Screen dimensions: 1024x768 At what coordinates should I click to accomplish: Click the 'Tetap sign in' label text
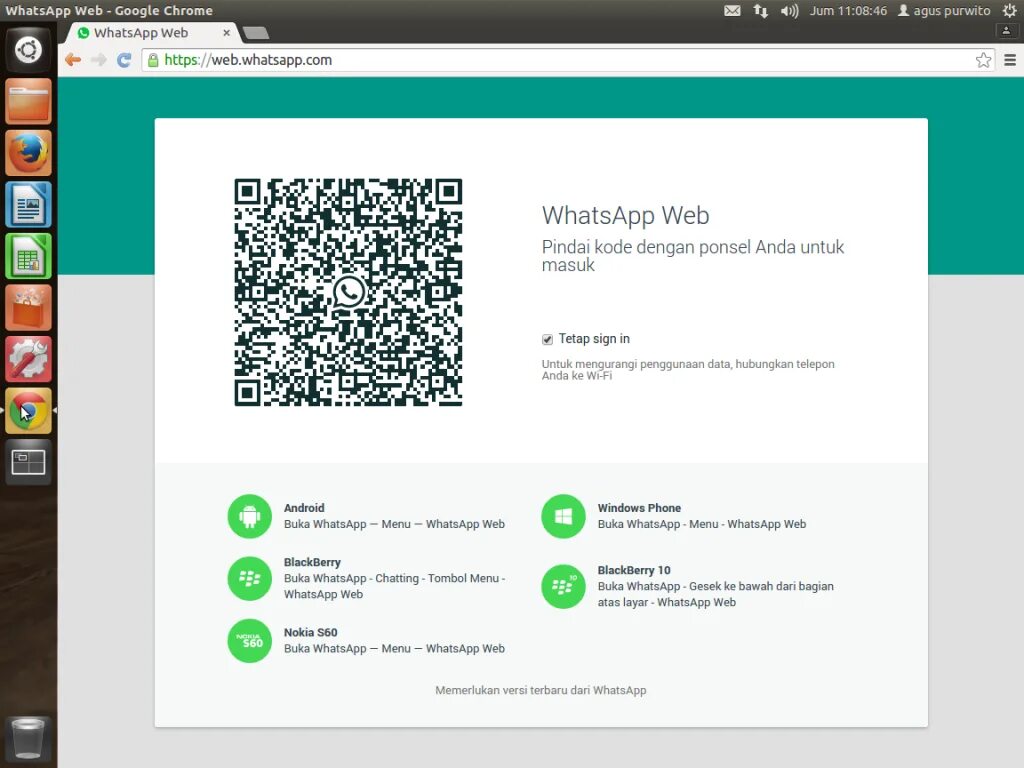(594, 339)
